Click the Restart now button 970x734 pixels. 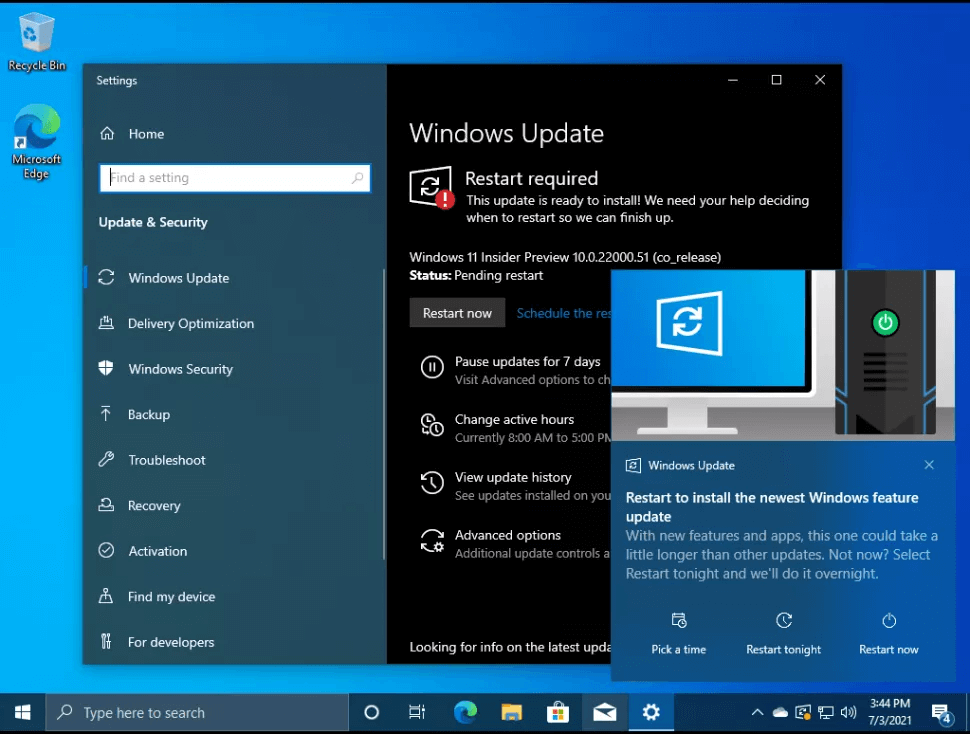[457, 312]
